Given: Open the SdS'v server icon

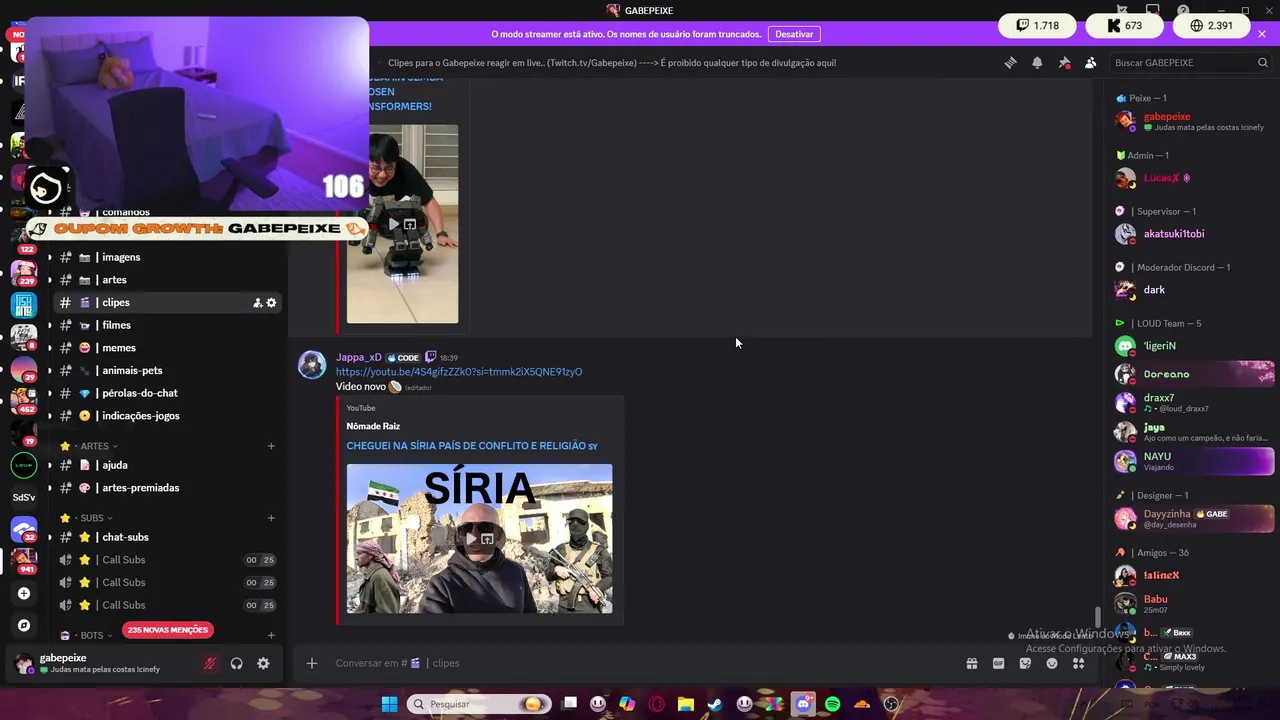Looking at the screenshot, I should coord(24,497).
